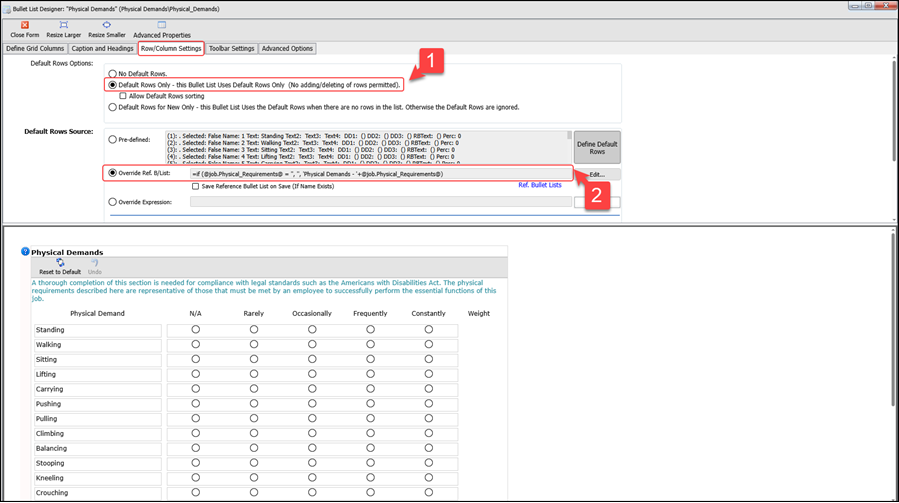Click the Standing row text cell
Viewport: 899px width, 503px height.
pyautogui.click(x=97, y=330)
